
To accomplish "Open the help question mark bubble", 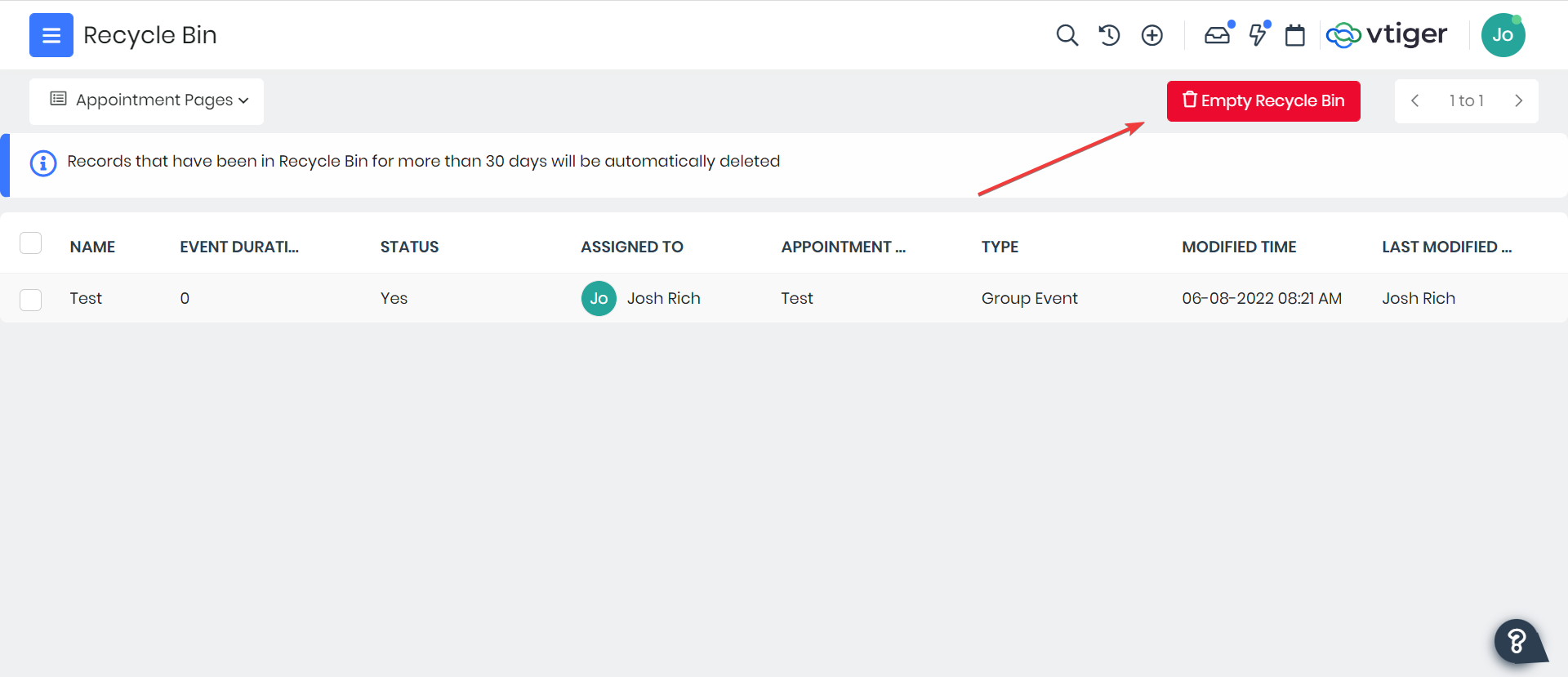I will 1517,641.
